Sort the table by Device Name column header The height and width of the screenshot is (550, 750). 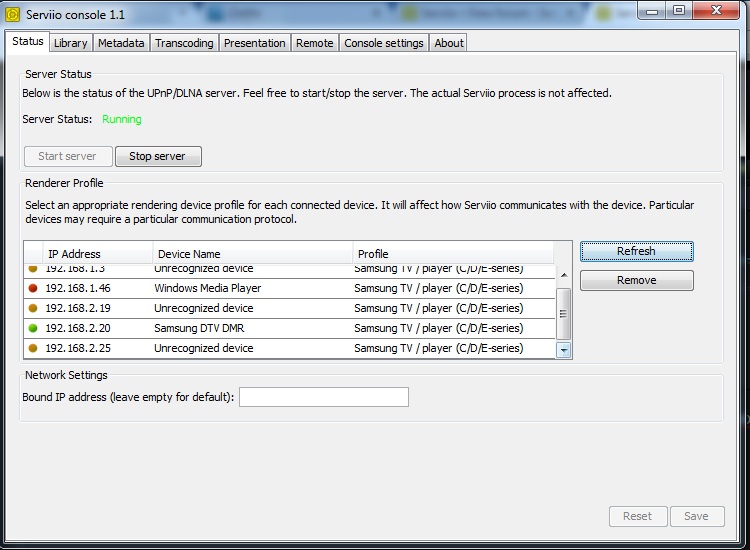252,254
